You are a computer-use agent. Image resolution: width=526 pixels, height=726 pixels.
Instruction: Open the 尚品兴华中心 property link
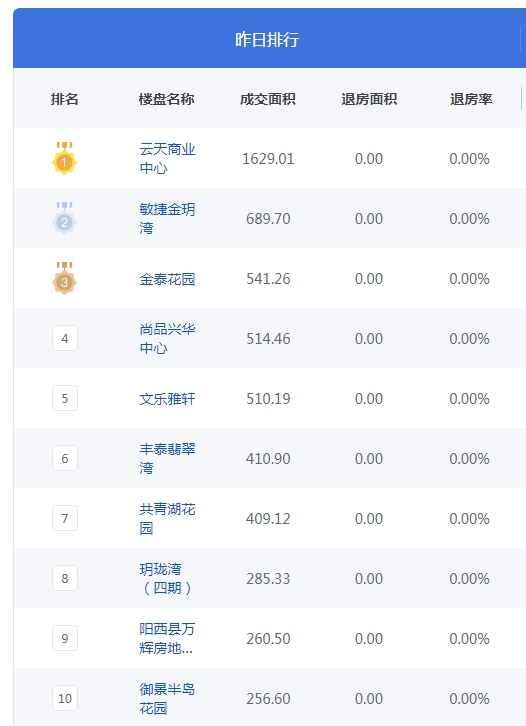coord(167,338)
